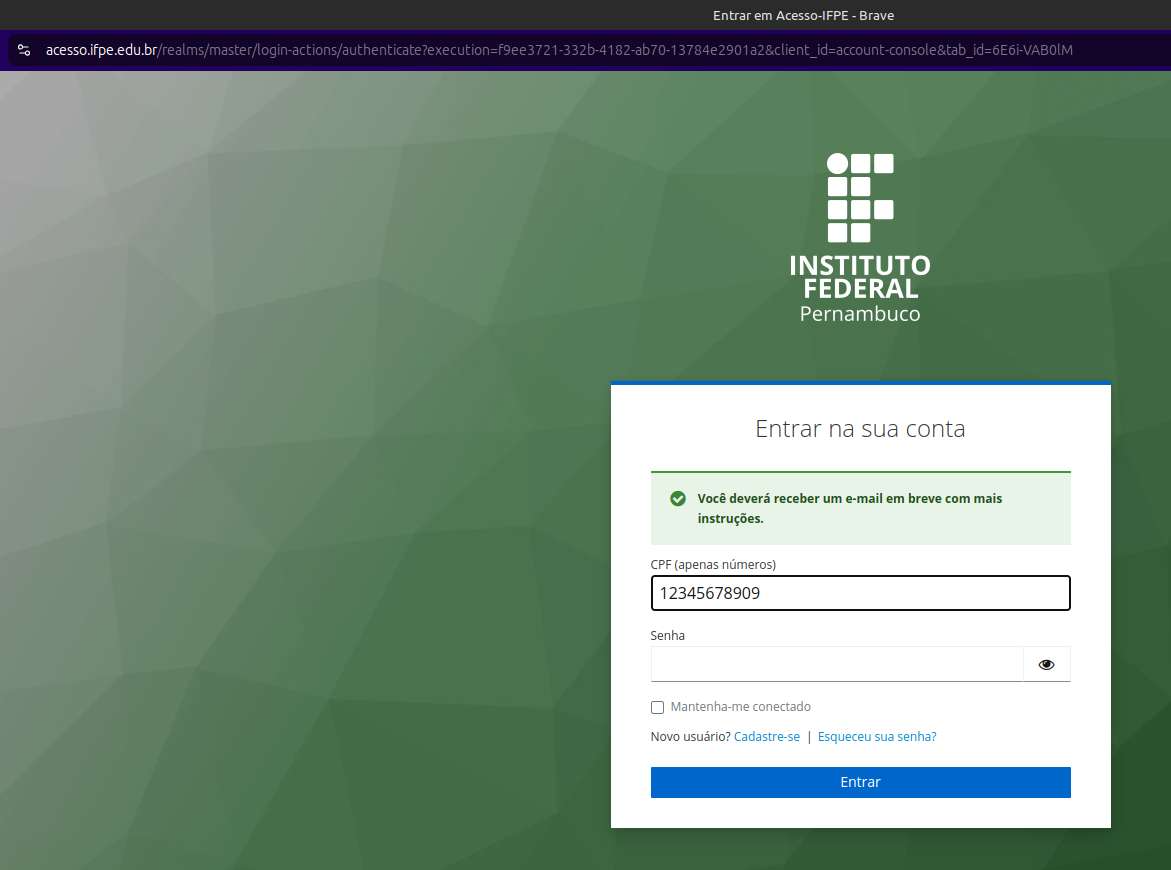Click the green success checkmark icon

pos(678,498)
